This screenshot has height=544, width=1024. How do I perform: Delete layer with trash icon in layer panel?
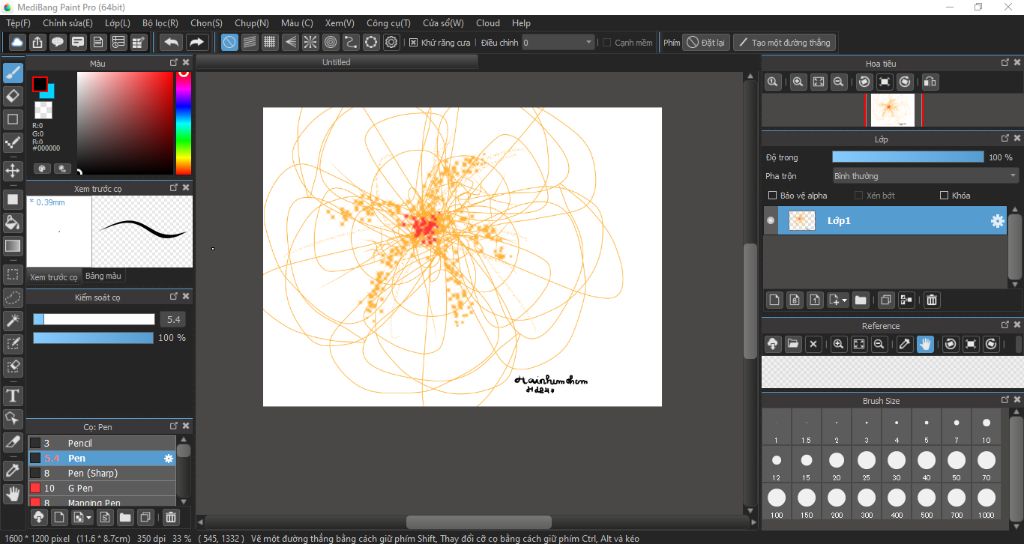tap(932, 300)
